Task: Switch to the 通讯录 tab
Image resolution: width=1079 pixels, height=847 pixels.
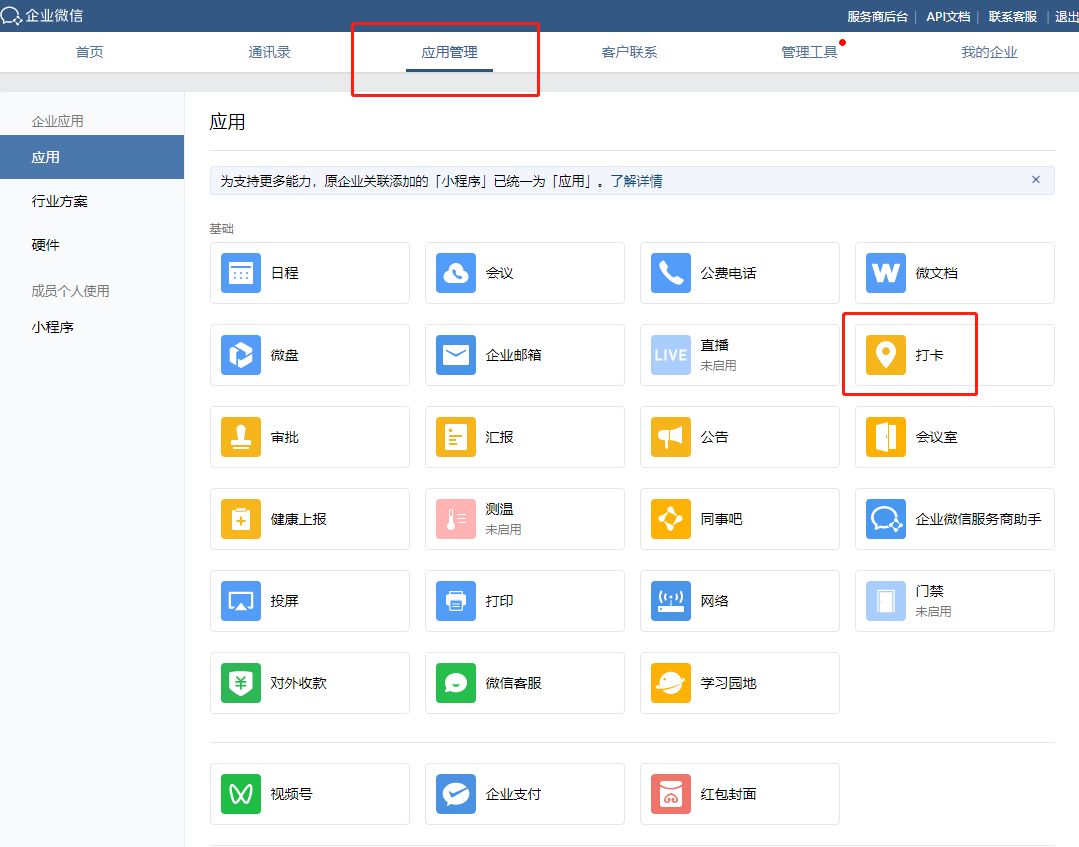Action: [x=270, y=52]
